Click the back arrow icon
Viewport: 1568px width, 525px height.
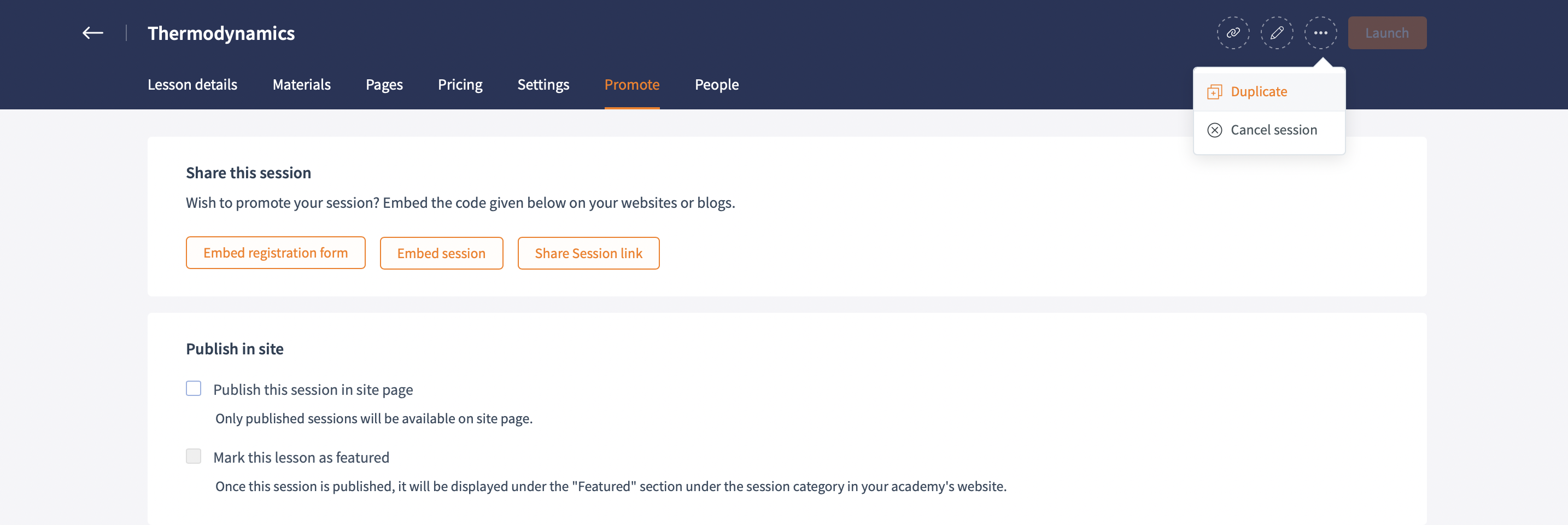click(x=92, y=33)
